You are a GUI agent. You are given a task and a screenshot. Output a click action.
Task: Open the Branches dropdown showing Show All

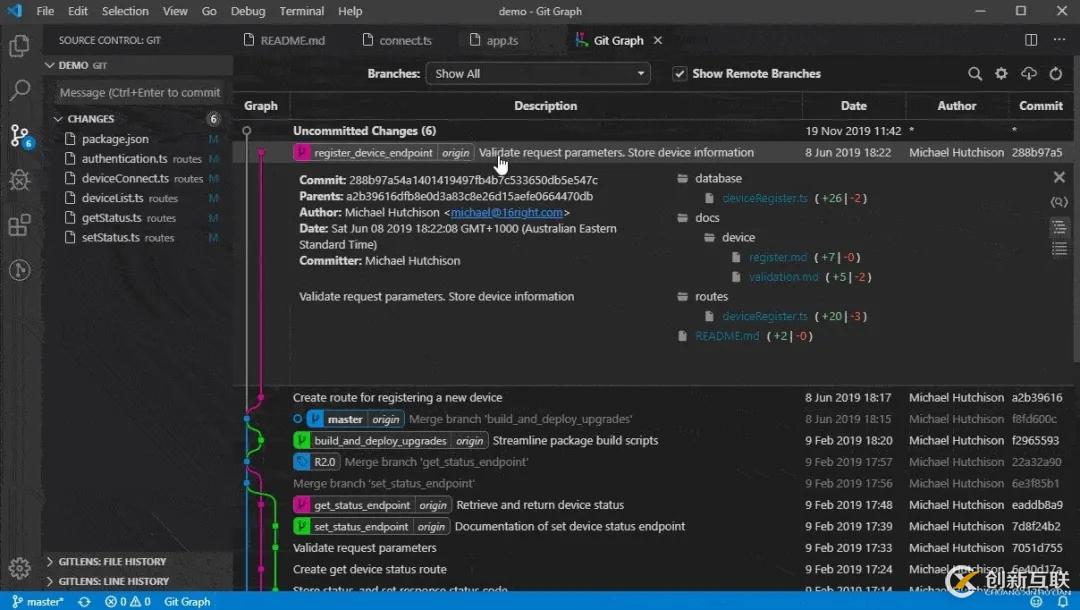click(538, 74)
